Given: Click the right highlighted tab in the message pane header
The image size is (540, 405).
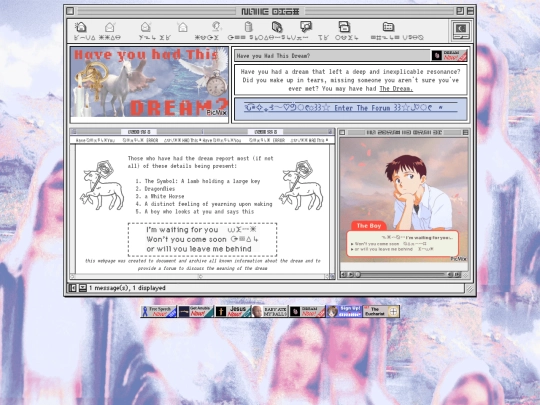Looking at the screenshot, I should tap(265, 132).
